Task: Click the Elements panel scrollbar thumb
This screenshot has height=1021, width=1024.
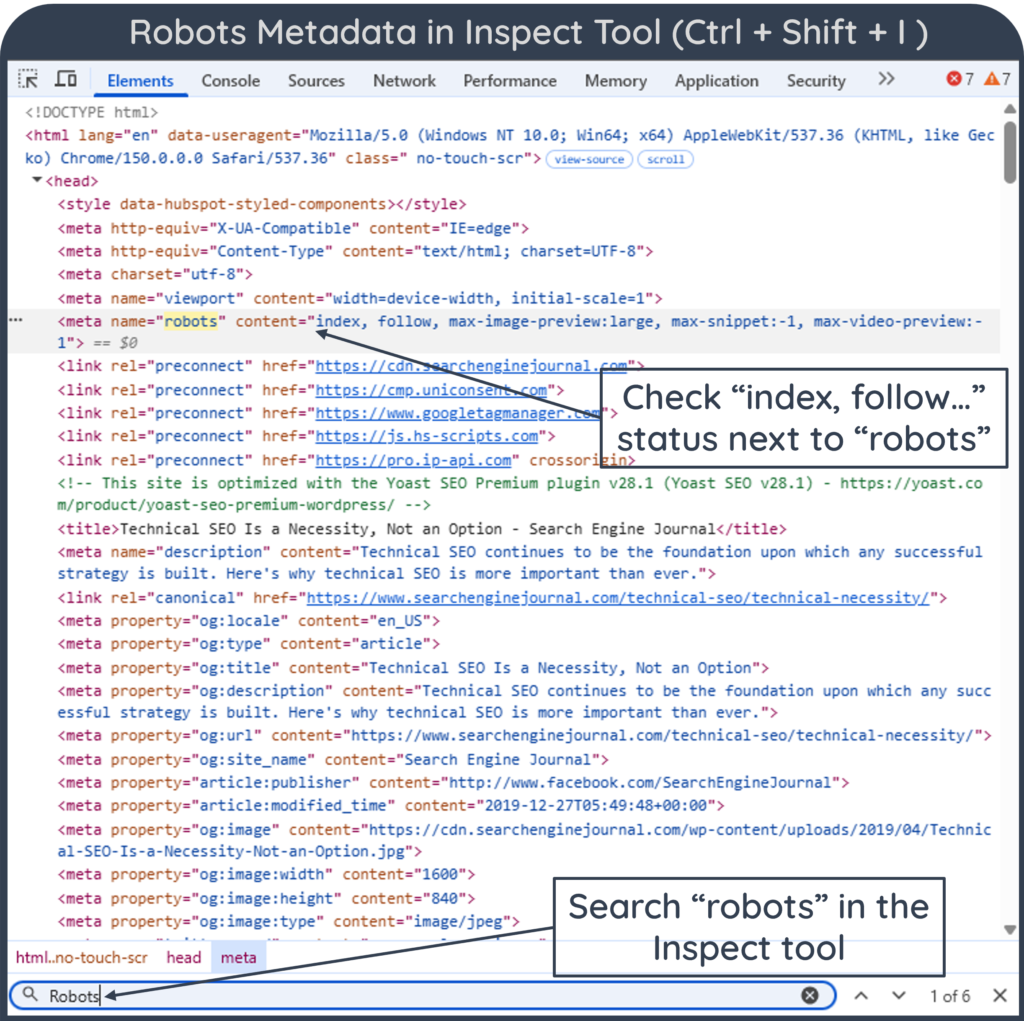Action: (1010, 152)
